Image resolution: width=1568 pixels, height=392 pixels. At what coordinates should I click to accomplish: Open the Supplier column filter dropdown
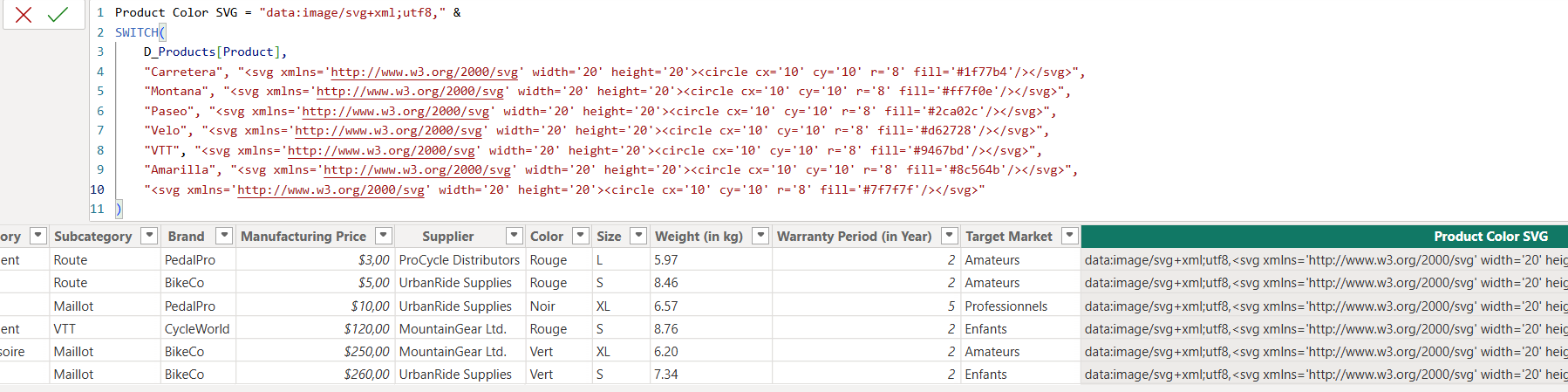point(514,236)
